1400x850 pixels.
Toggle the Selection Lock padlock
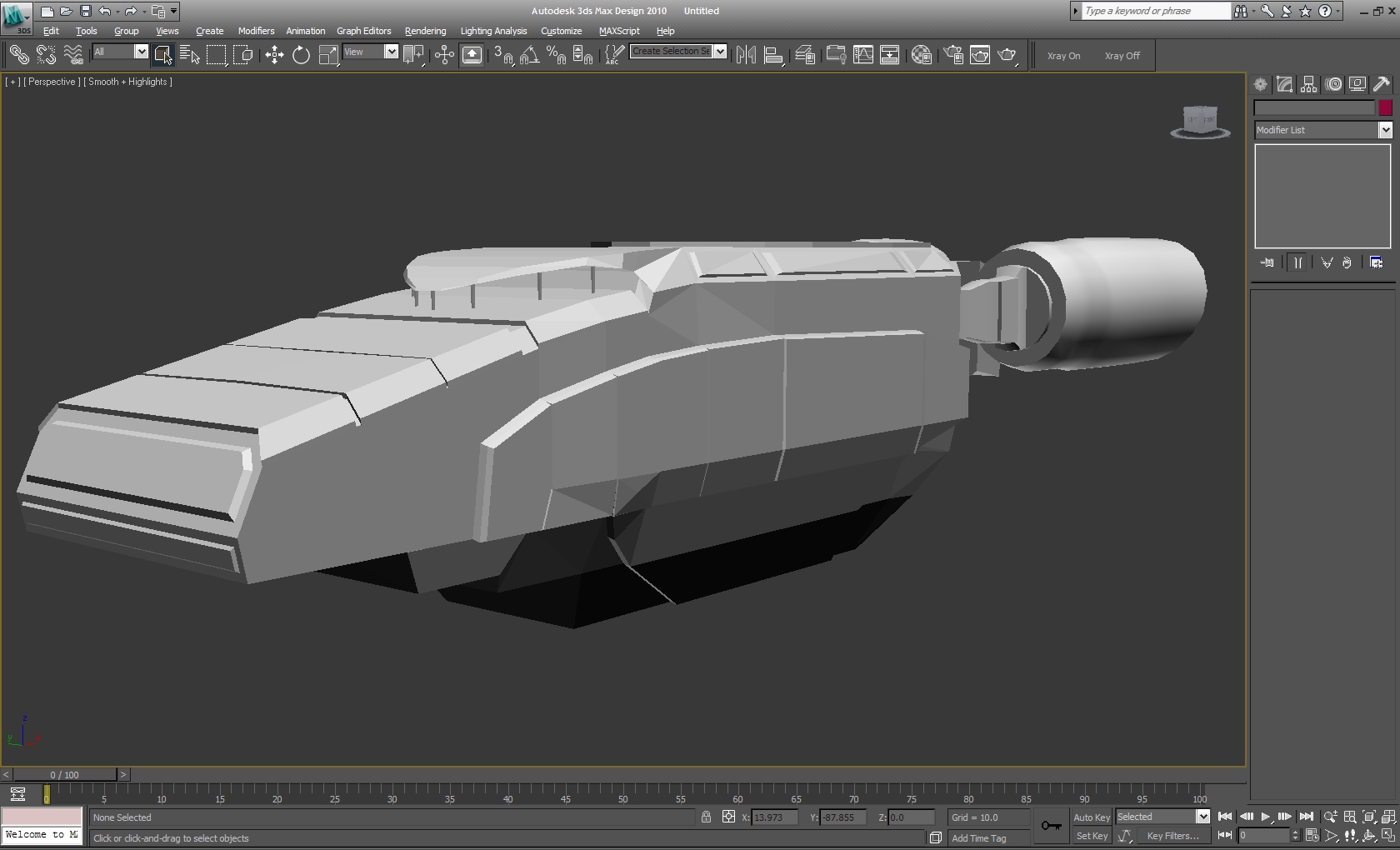(706, 817)
